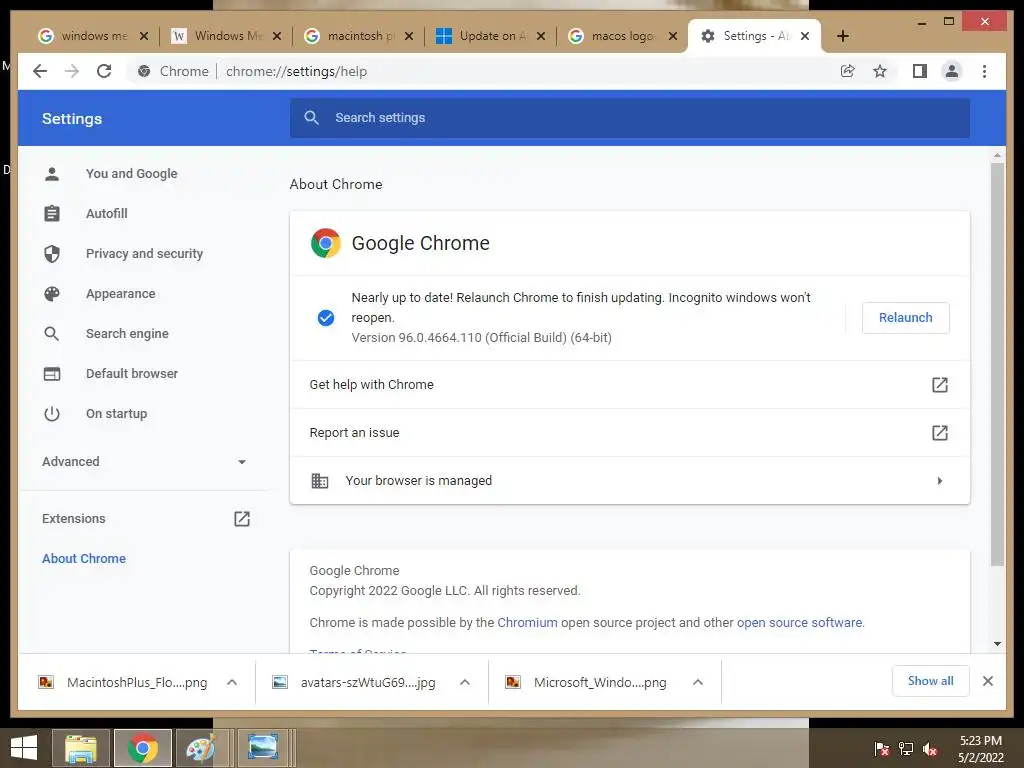Open Search engine settings
The height and width of the screenshot is (768, 1024).
coord(127,334)
